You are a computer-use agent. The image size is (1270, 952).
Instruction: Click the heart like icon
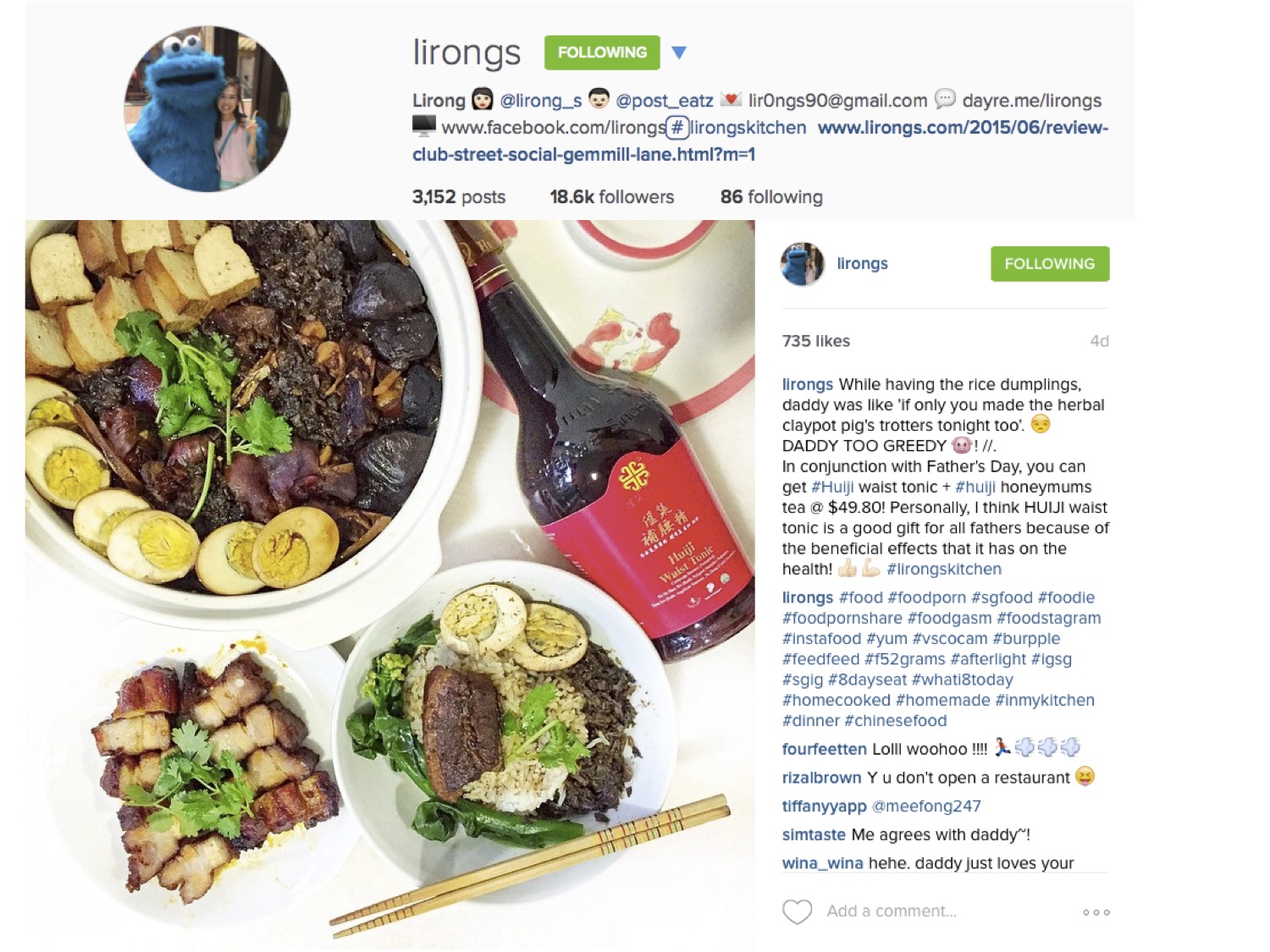[x=797, y=911]
